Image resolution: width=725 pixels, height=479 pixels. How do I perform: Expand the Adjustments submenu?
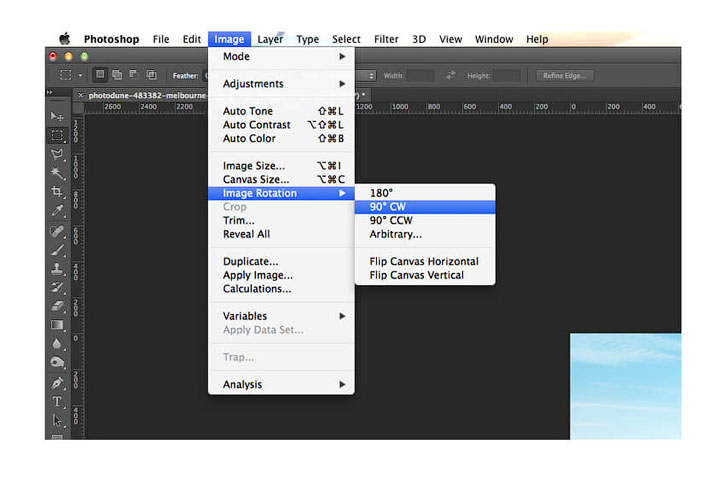[281, 84]
